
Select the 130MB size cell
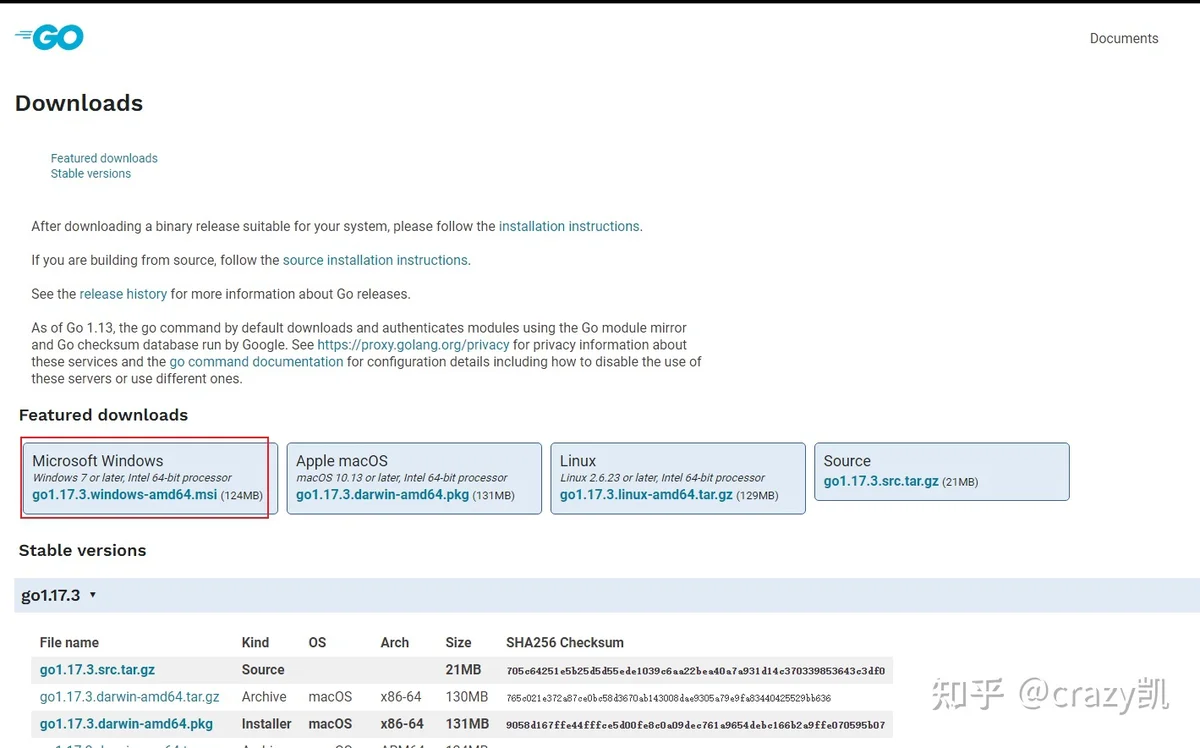point(467,697)
